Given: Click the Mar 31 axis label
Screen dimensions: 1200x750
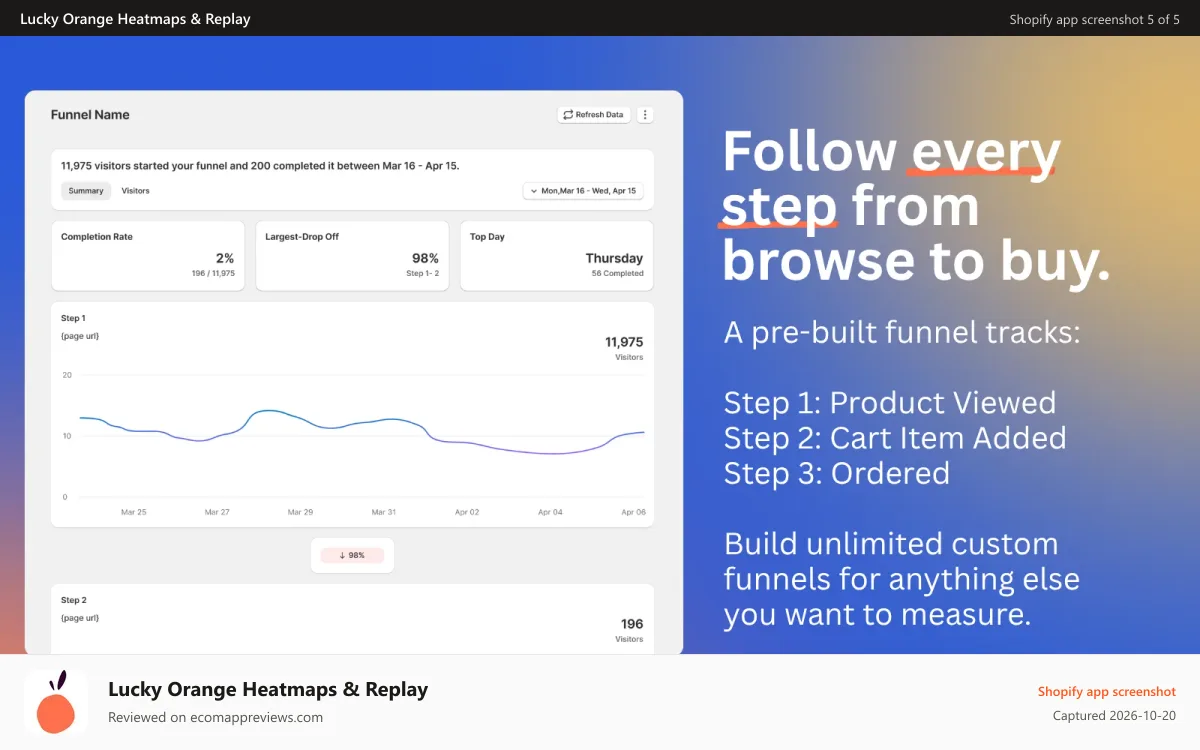Looking at the screenshot, I should (x=384, y=512).
